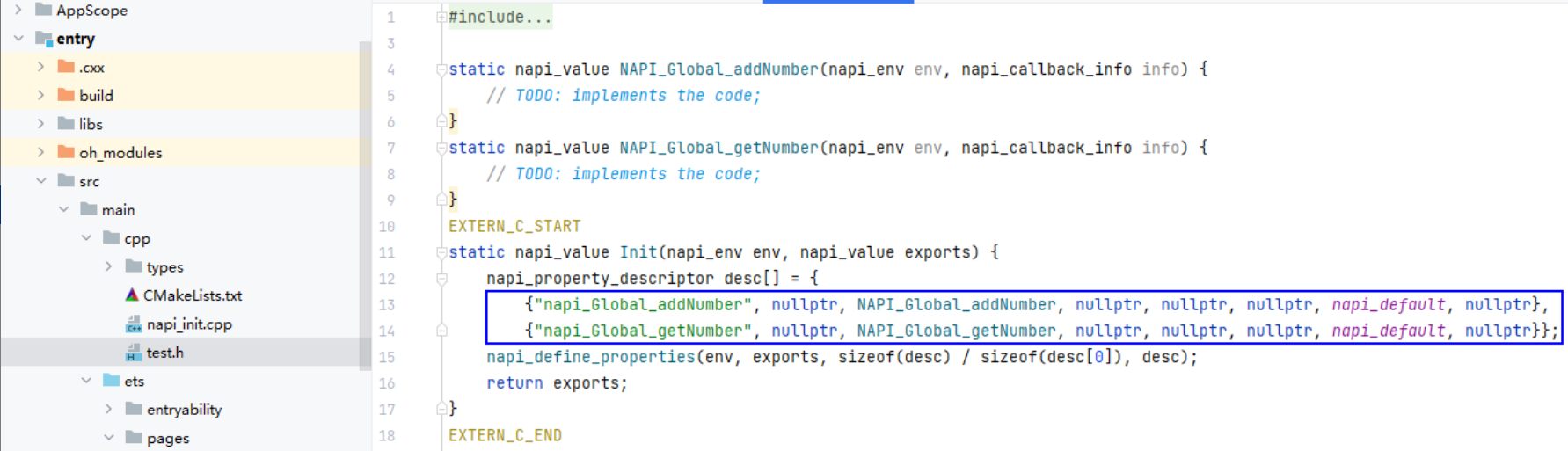Click the napi_init.cpp file icon
The height and width of the screenshot is (451, 1568).
[134, 324]
